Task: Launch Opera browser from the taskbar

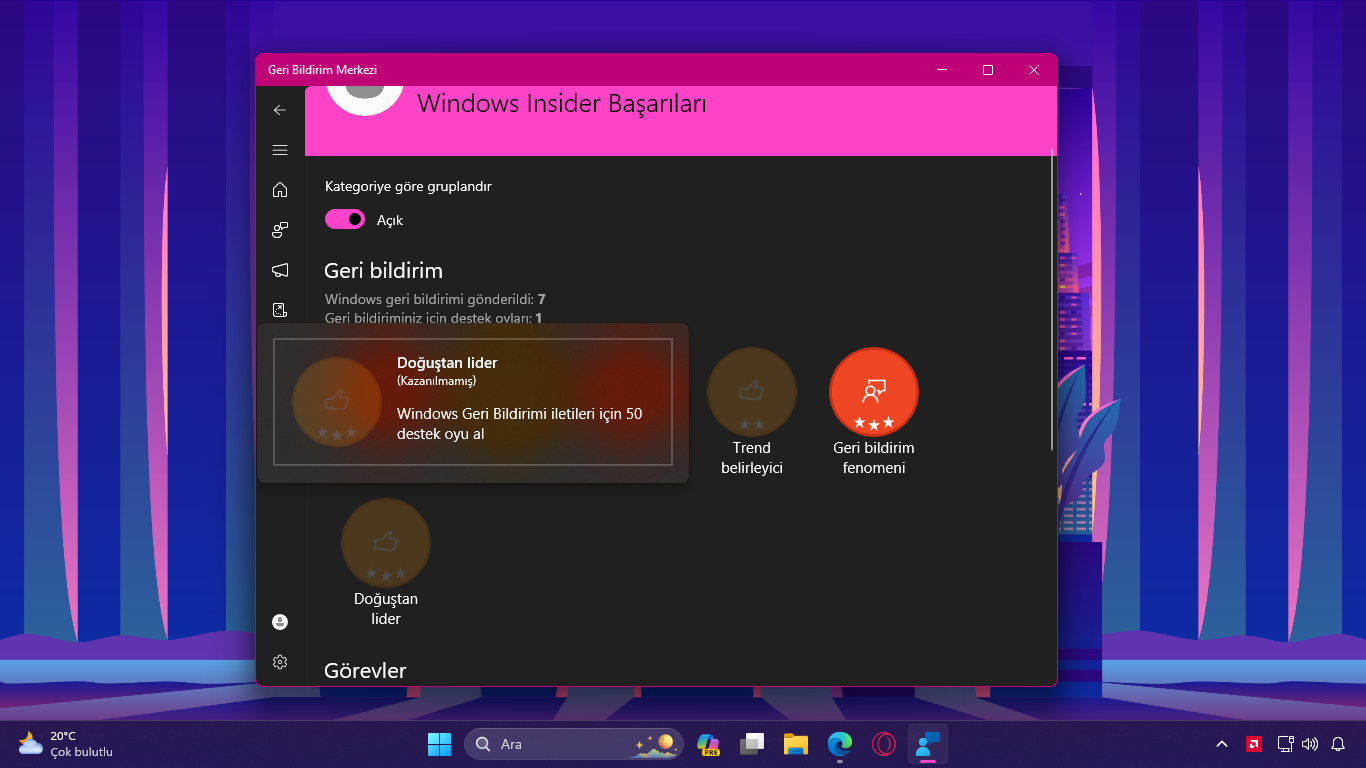Action: point(884,744)
